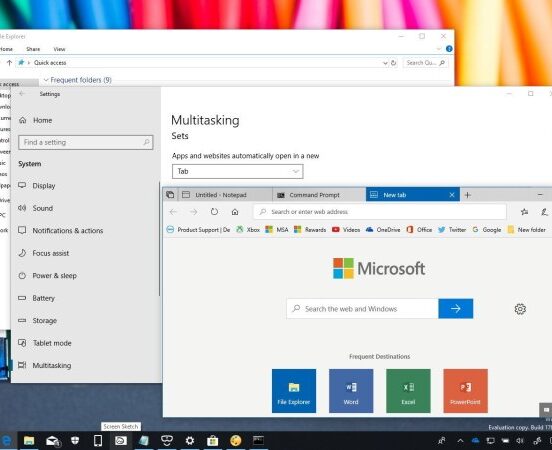Screen dimensions: 552x450
Task: Open the Google favorite
Action: point(487,230)
